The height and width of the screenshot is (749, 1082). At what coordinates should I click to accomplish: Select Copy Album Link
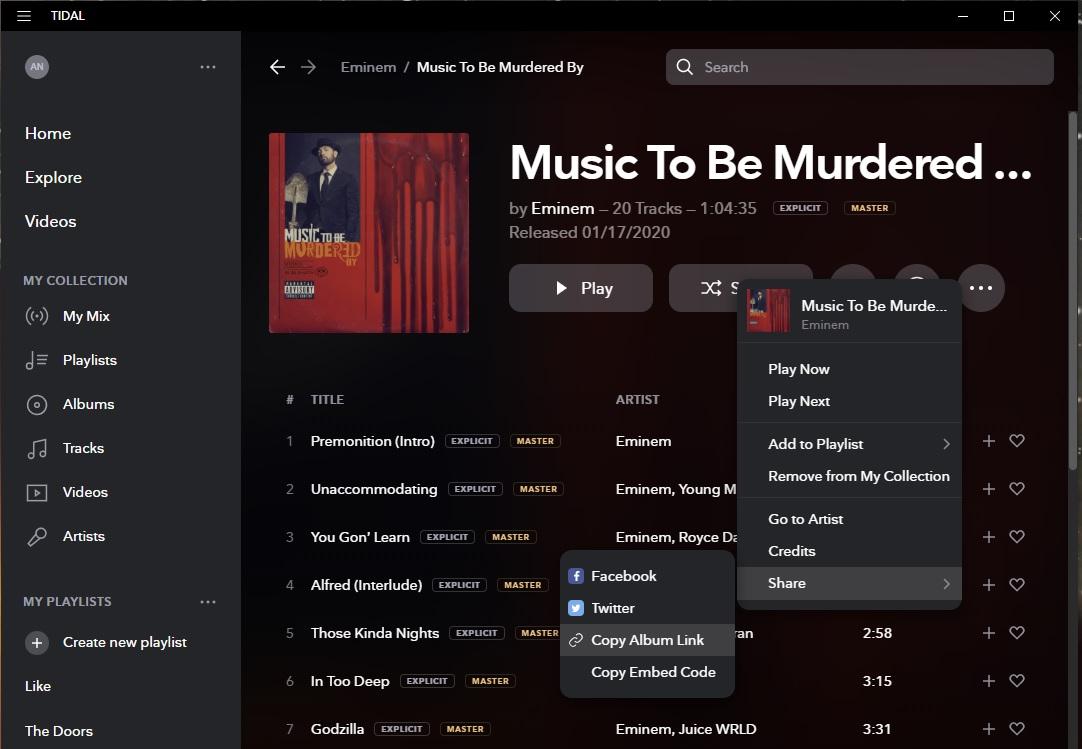647,640
